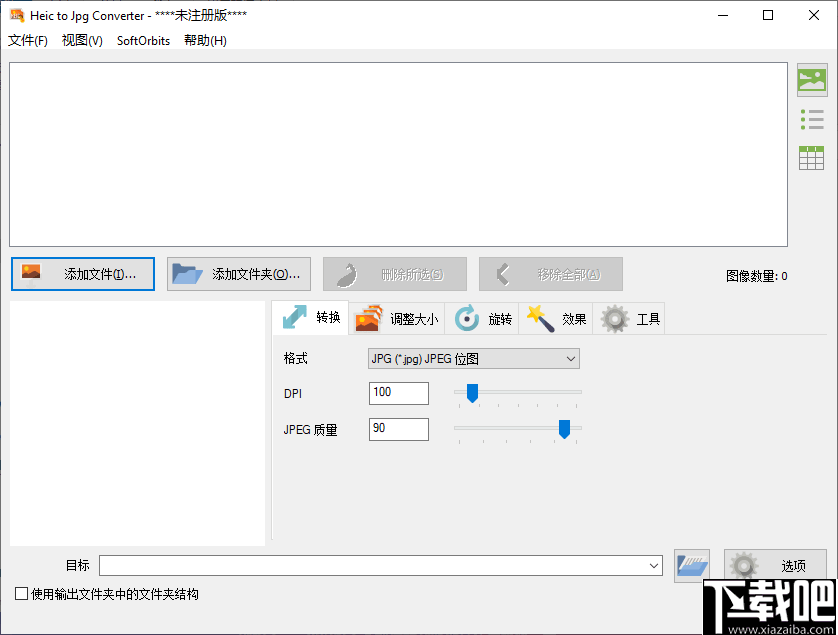The width and height of the screenshot is (838, 635).
Task: Select the thumbnail view icon in right sidebar
Action: [811, 80]
